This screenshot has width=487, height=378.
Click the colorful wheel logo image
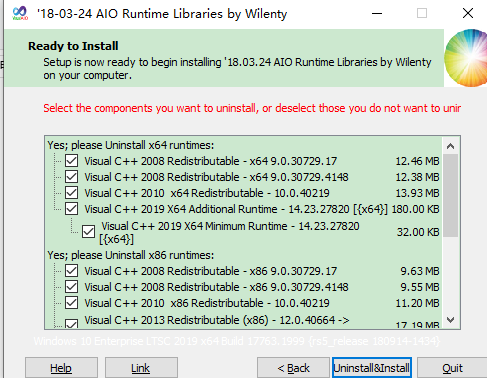pos(466,58)
